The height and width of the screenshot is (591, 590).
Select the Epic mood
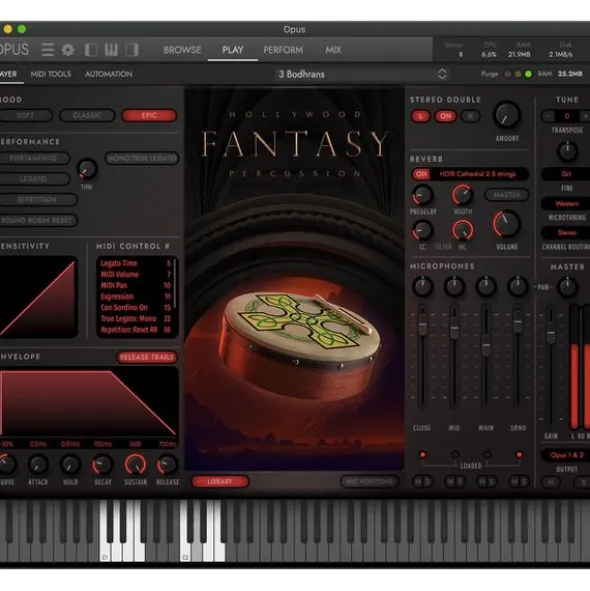[149, 115]
